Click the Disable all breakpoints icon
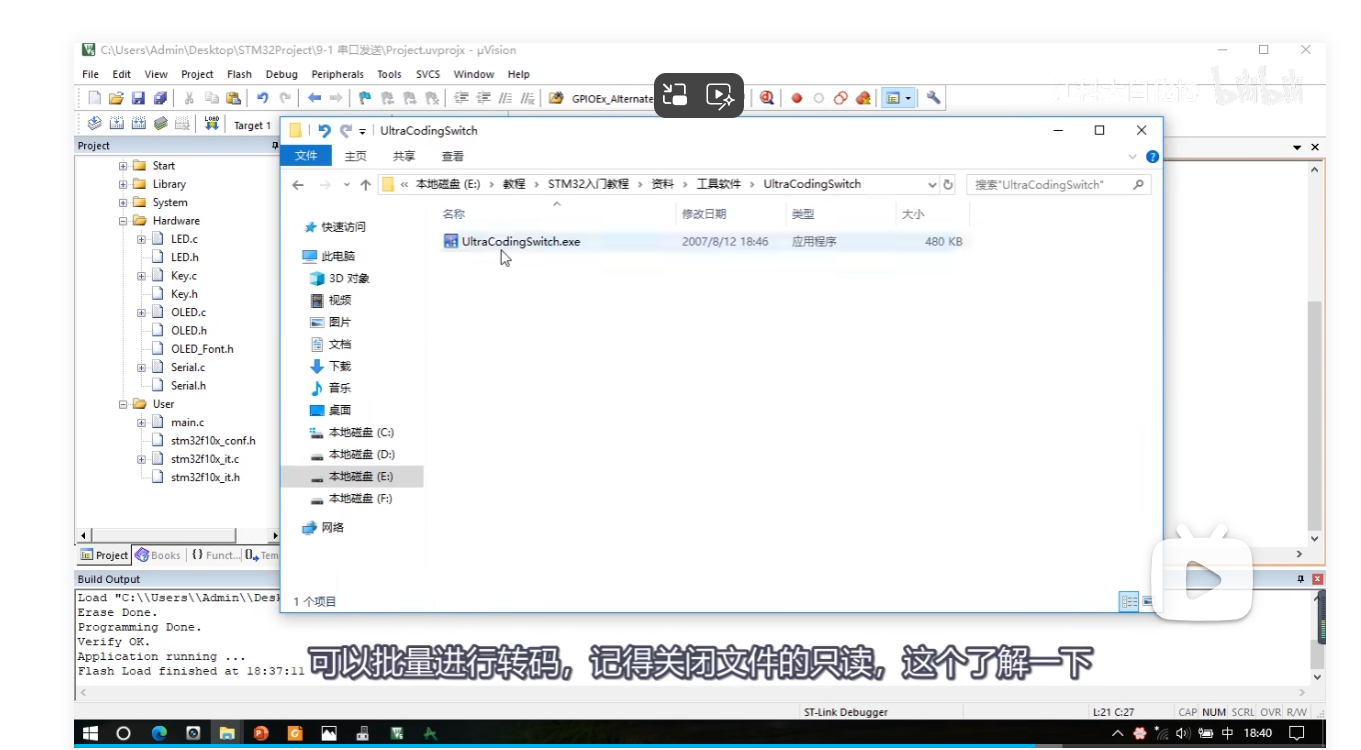This screenshot has height=750, width=1361. coord(841,98)
